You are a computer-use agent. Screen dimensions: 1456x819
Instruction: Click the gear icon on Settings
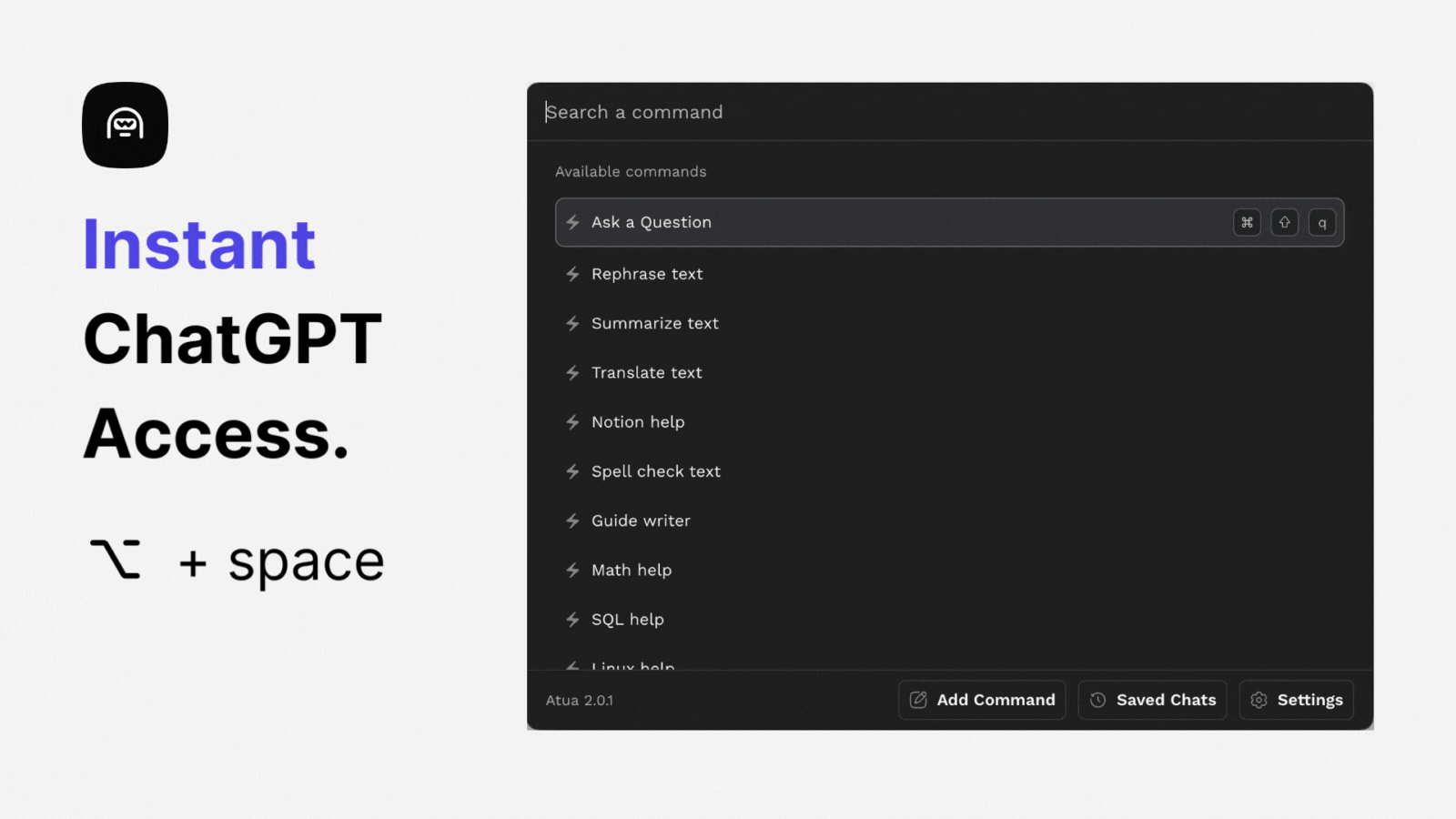(x=1259, y=700)
